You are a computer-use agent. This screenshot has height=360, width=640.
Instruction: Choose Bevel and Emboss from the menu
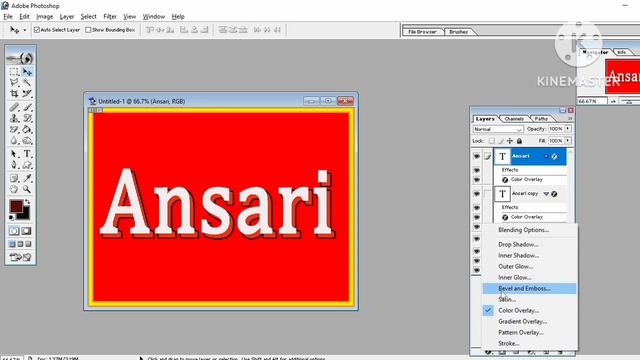[x=529, y=289]
